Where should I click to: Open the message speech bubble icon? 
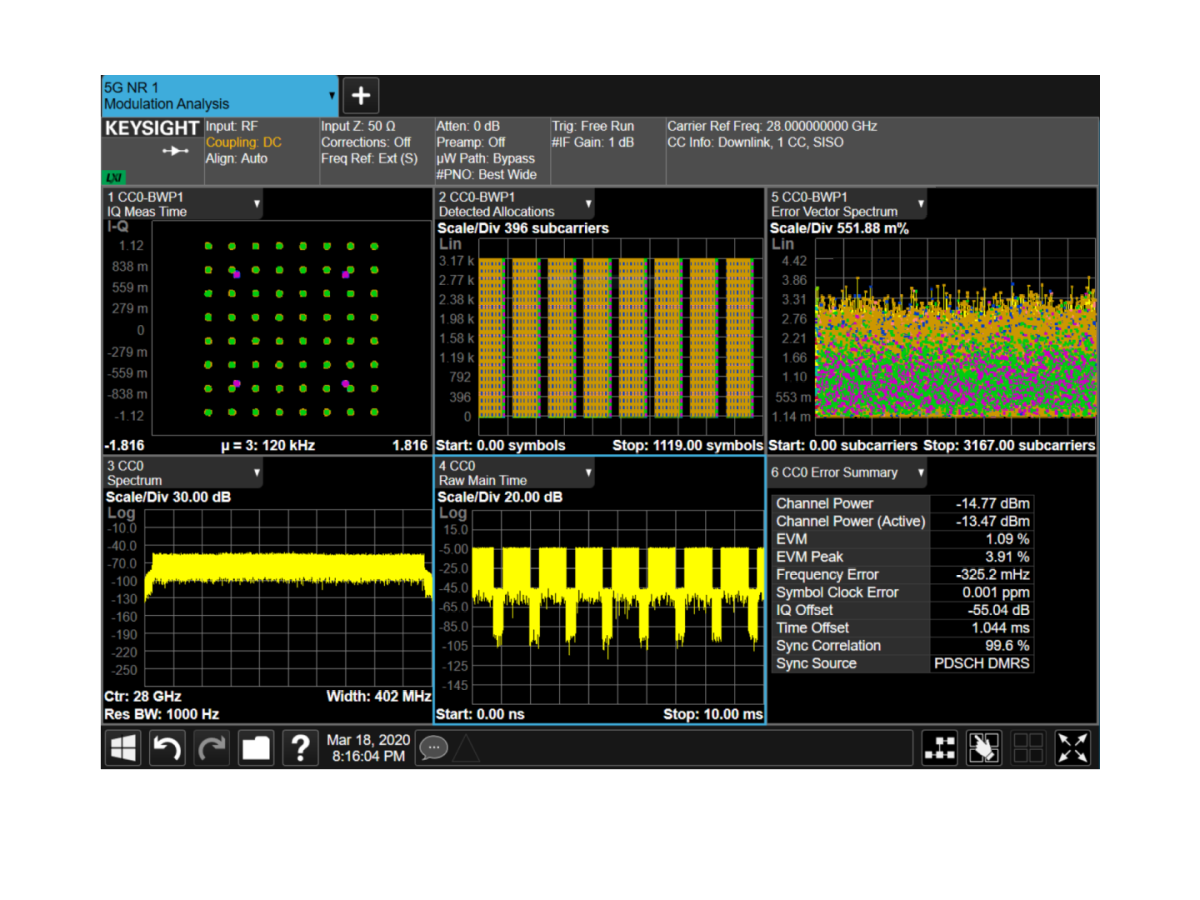[x=433, y=747]
